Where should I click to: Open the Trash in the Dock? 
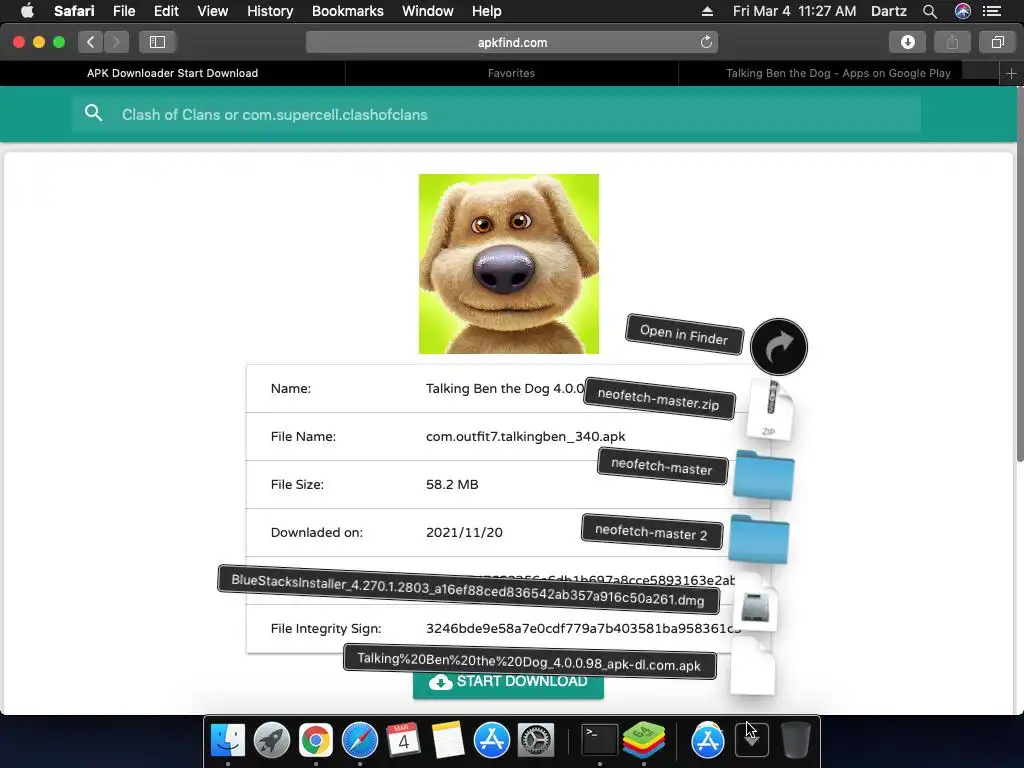point(795,740)
